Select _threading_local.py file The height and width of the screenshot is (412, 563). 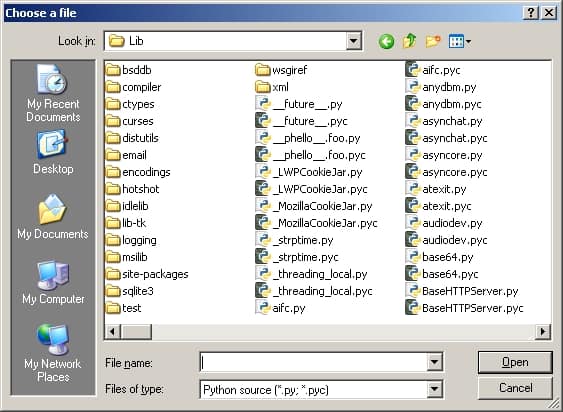(312, 274)
